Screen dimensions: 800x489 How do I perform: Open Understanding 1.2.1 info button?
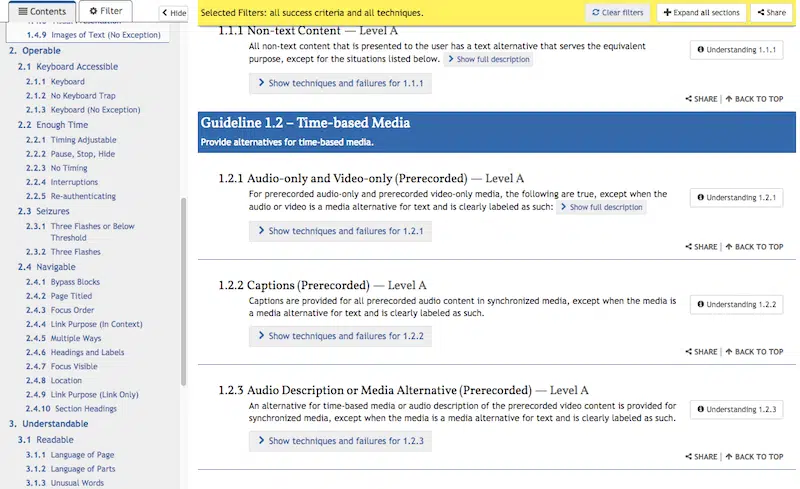tap(736, 198)
